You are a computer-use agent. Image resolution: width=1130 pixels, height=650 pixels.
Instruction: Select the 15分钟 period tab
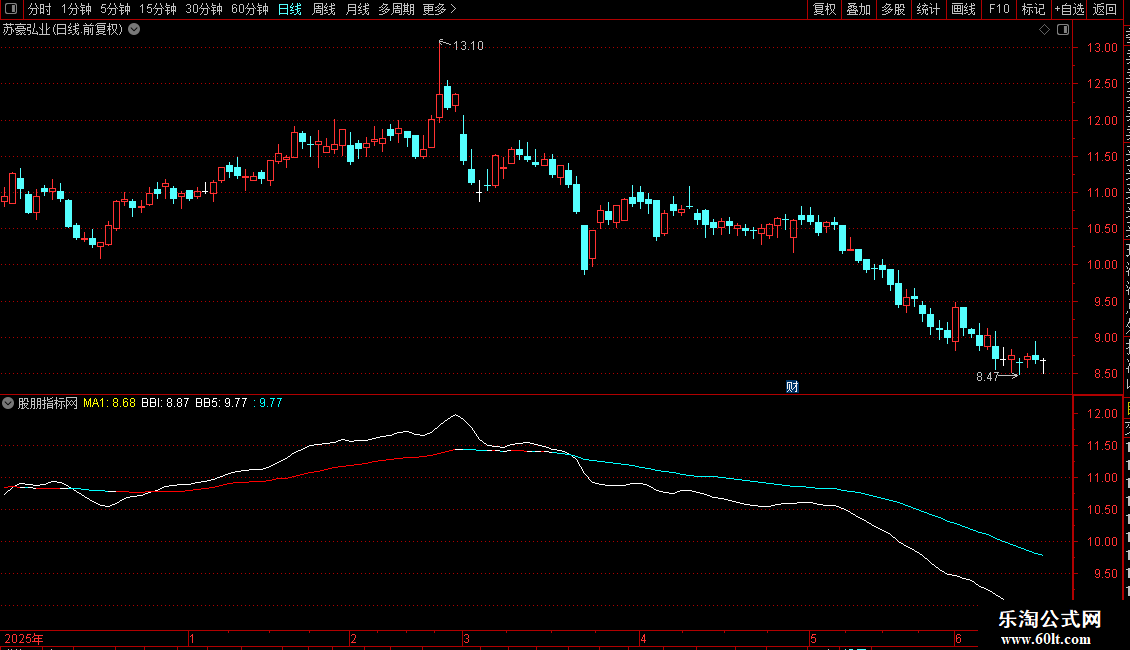coord(158,9)
